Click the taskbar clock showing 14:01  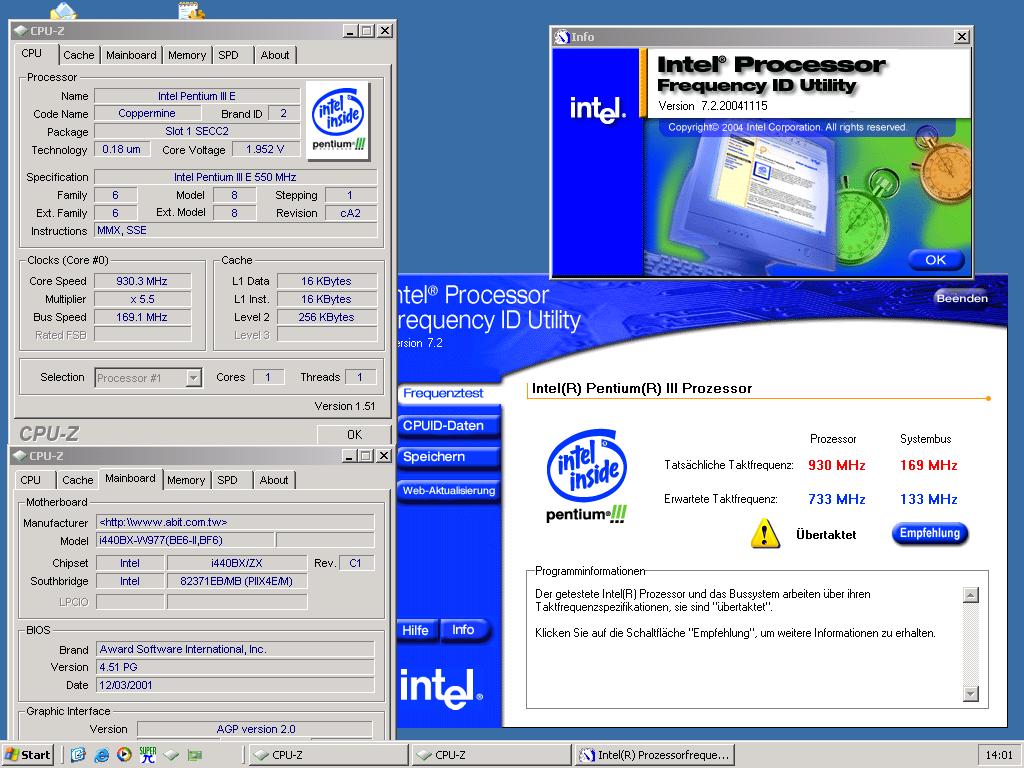click(999, 755)
